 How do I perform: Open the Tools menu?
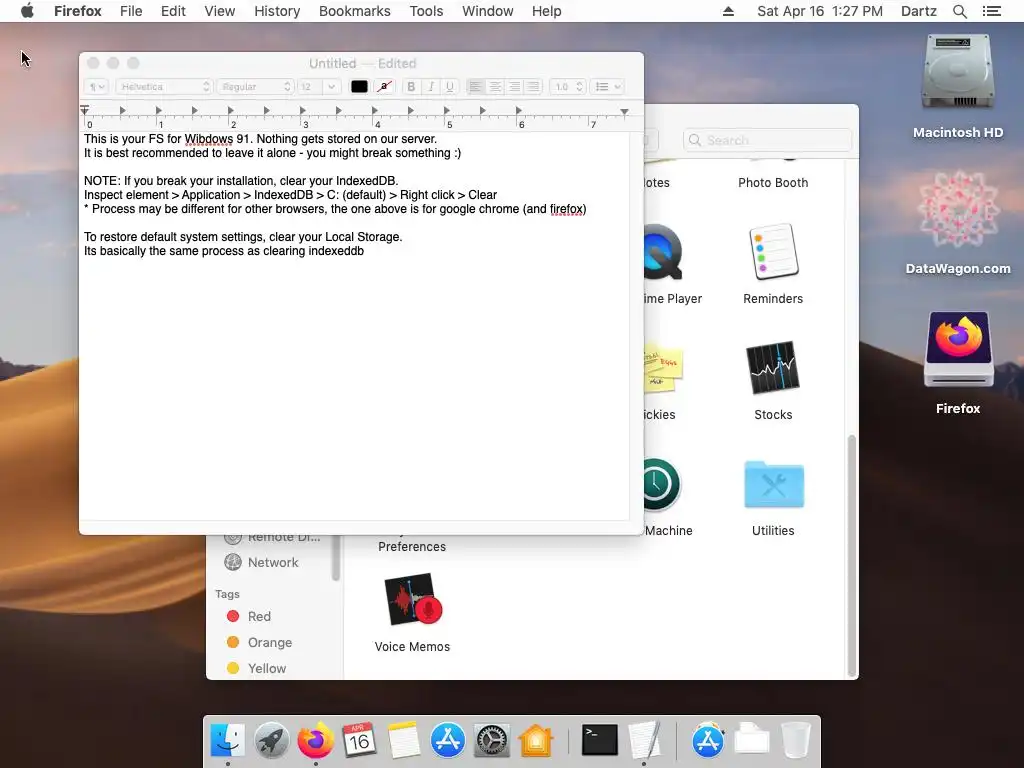point(426,11)
